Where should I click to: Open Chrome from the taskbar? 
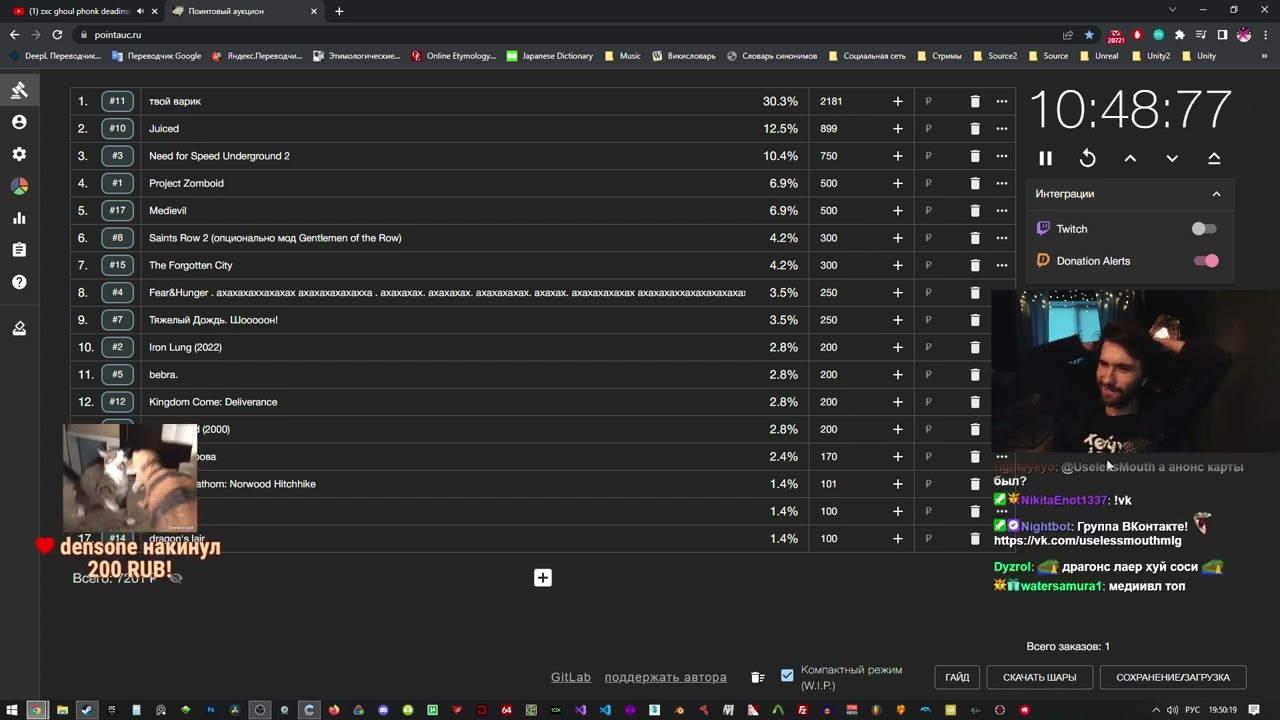point(35,710)
